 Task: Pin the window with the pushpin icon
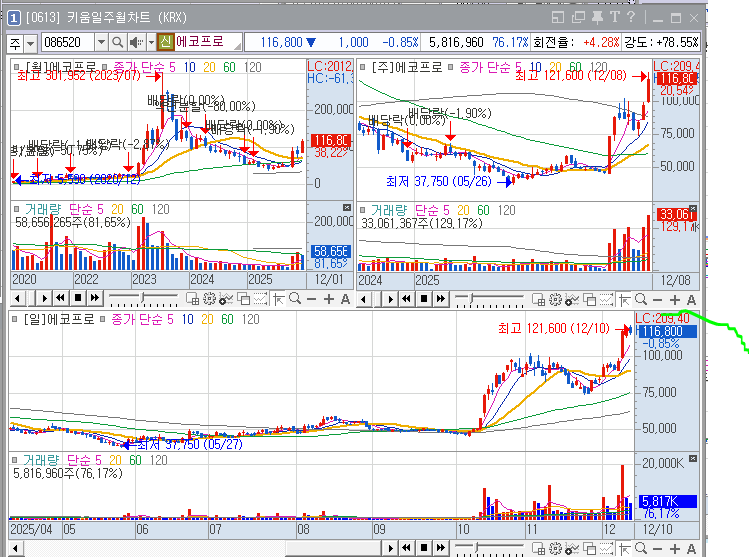pyautogui.click(x=597, y=18)
